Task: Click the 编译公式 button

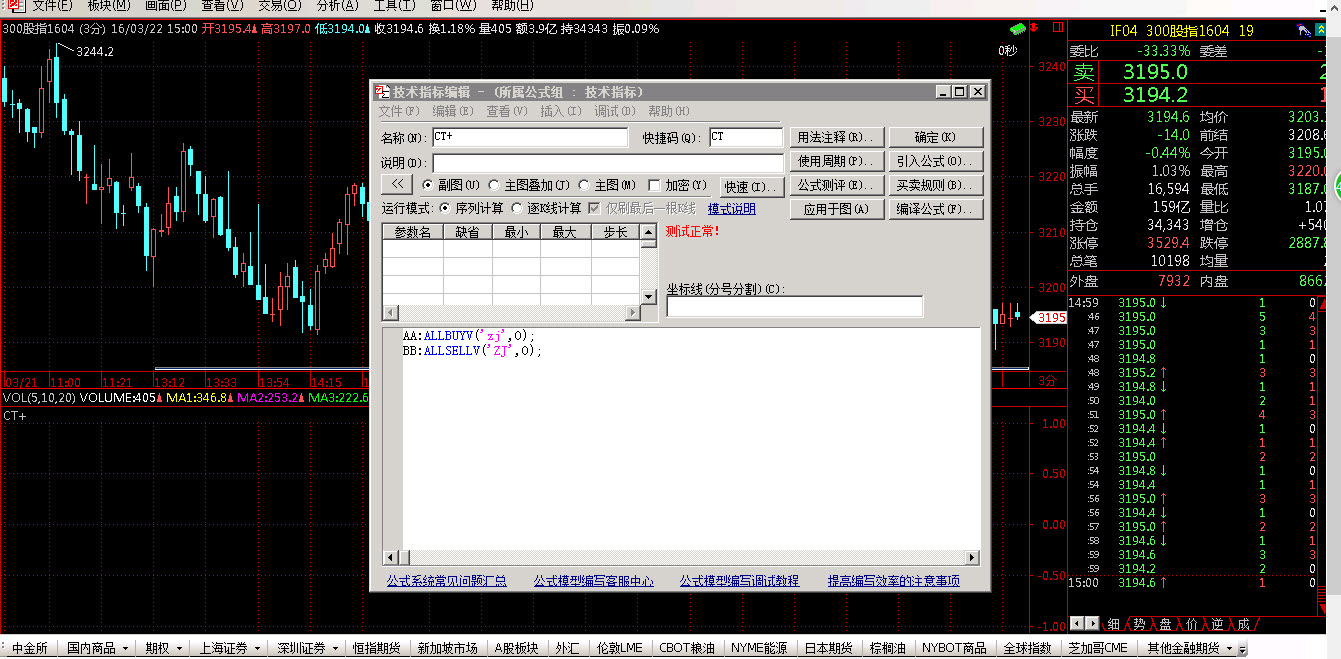Action: 935,209
